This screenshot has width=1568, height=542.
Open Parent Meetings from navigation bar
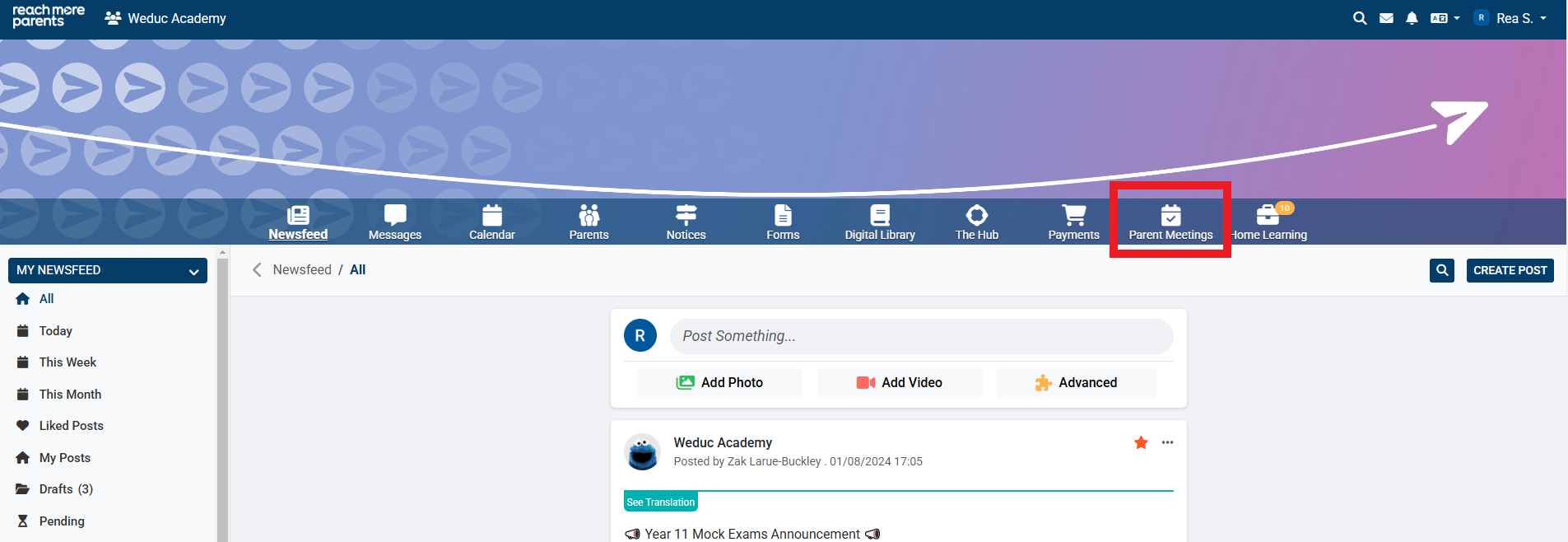pyautogui.click(x=1170, y=222)
